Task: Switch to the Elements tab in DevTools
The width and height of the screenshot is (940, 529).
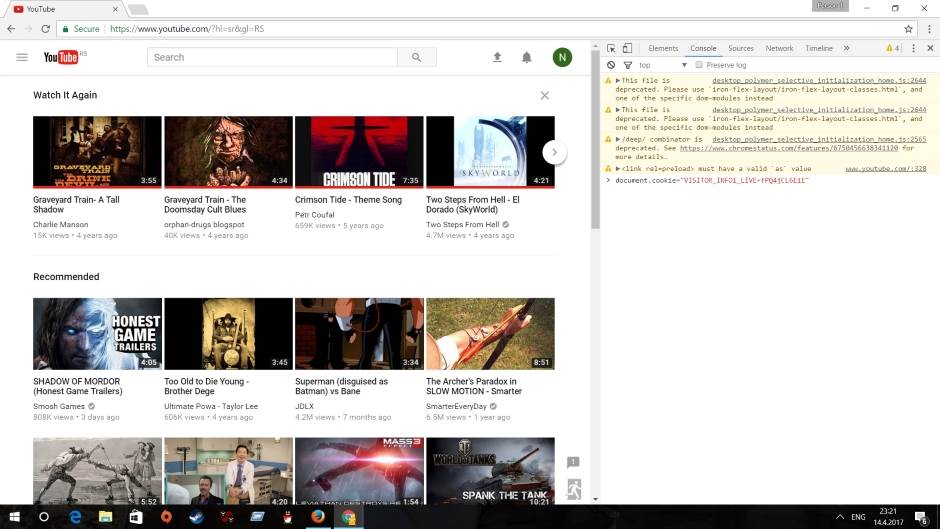Action: [663, 48]
